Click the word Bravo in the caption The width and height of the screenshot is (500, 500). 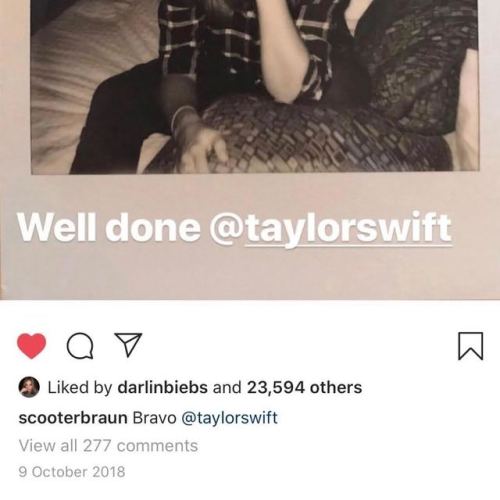[155, 418]
